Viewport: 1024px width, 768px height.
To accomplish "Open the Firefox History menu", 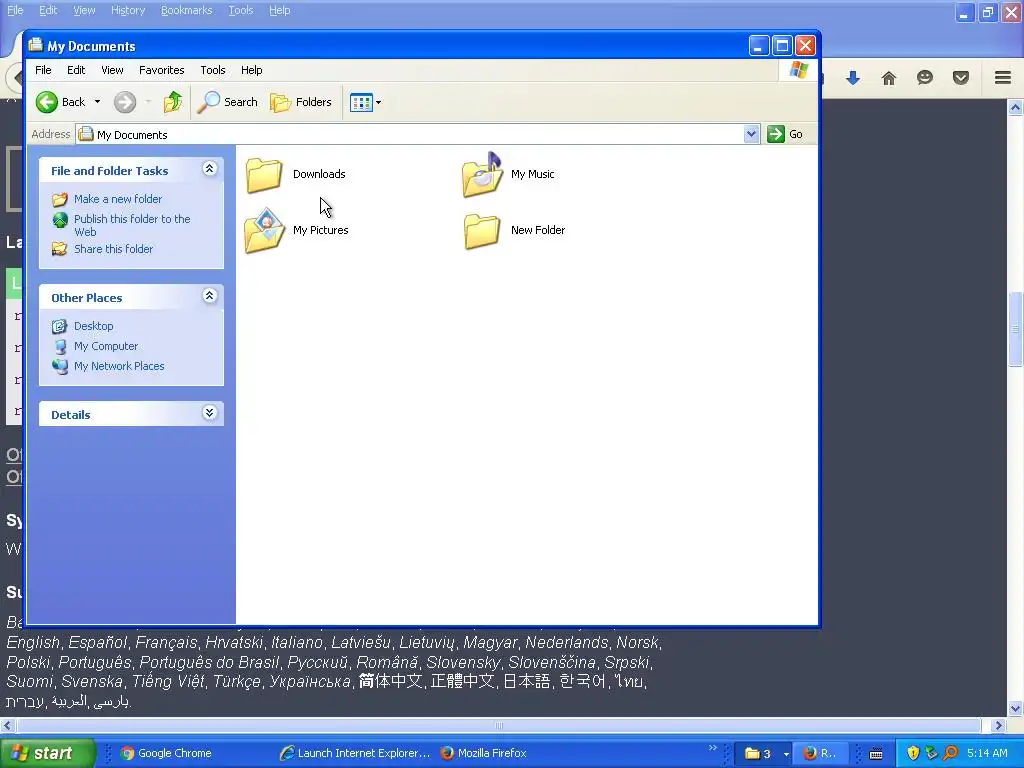I will (127, 10).
